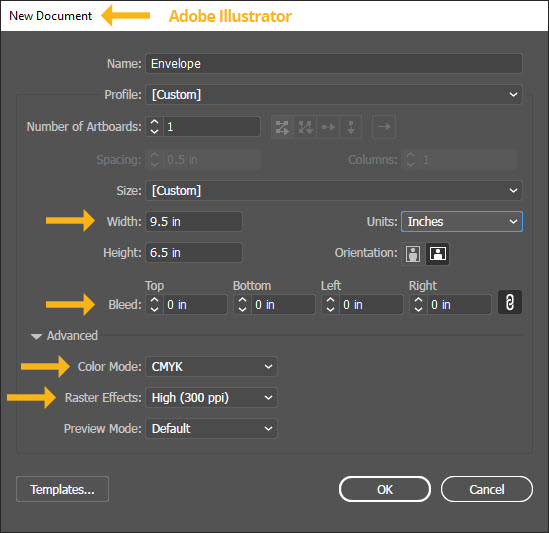Open the Units dropdown showing Inches
This screenshot has width=549, height=533.
click(462, 221)
